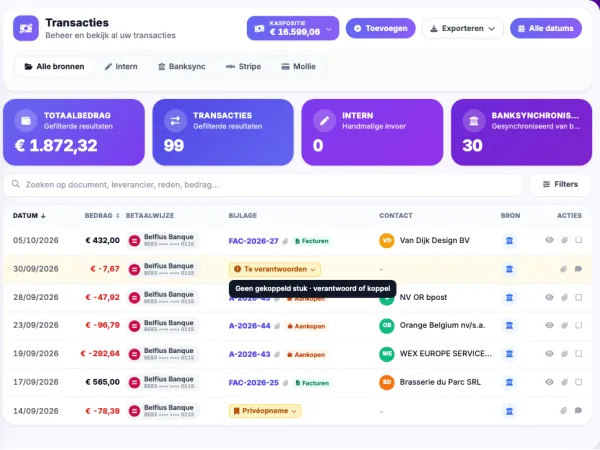View the Van Dijk Design BV transaction
This screenshot has width=600, height=450.
pos(549,240)
